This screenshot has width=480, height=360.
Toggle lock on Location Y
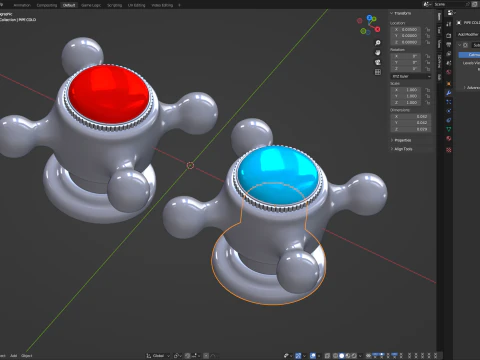[428, 36]
